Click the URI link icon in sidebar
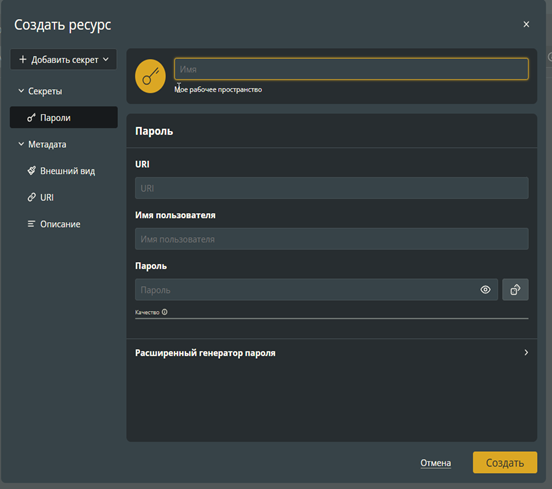 click(31, 197)
